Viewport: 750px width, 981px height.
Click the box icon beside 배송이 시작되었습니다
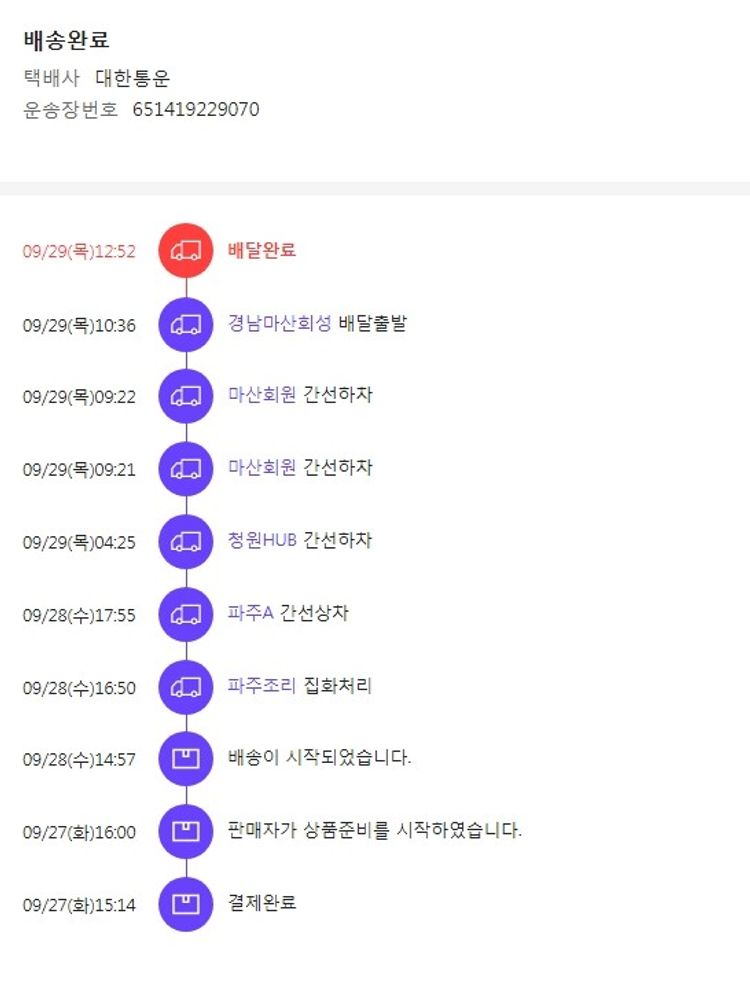tap(186, 759)
